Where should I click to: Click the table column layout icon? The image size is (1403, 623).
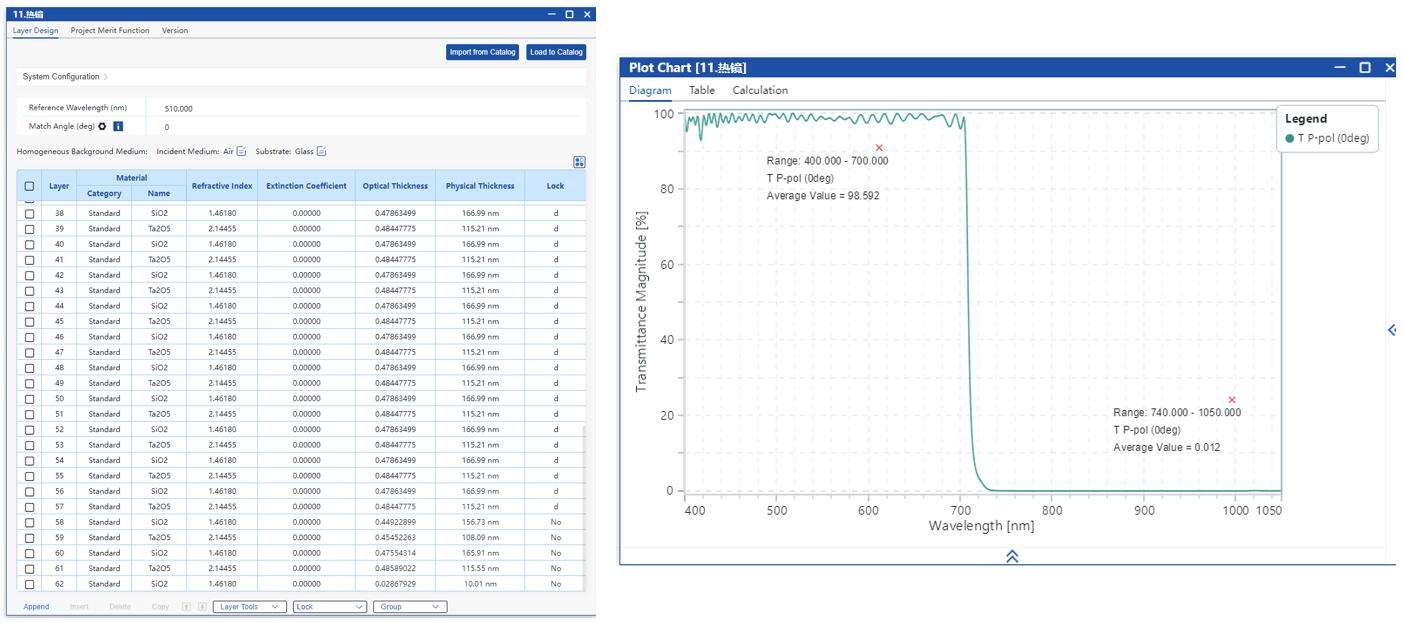579,162
